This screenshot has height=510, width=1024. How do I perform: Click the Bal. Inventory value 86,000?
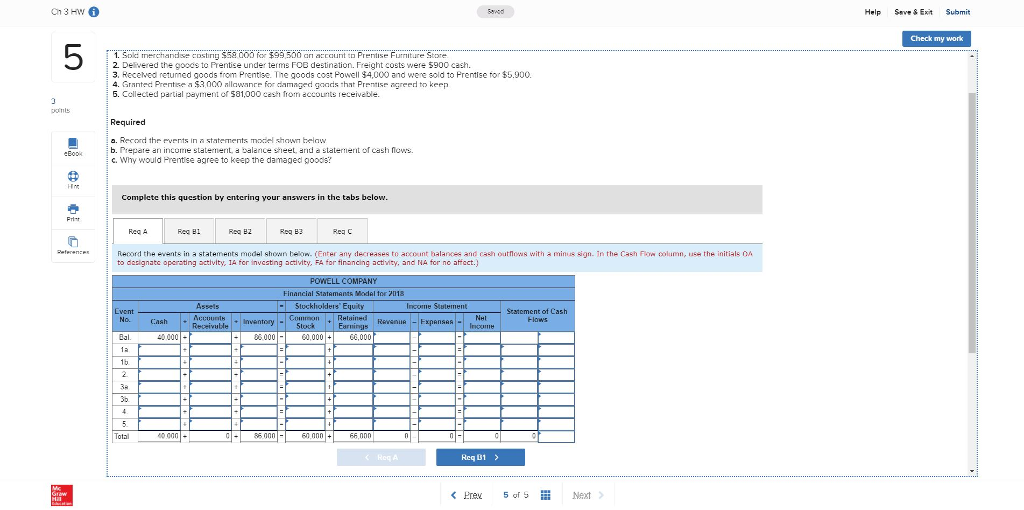(x=264, y=338)
